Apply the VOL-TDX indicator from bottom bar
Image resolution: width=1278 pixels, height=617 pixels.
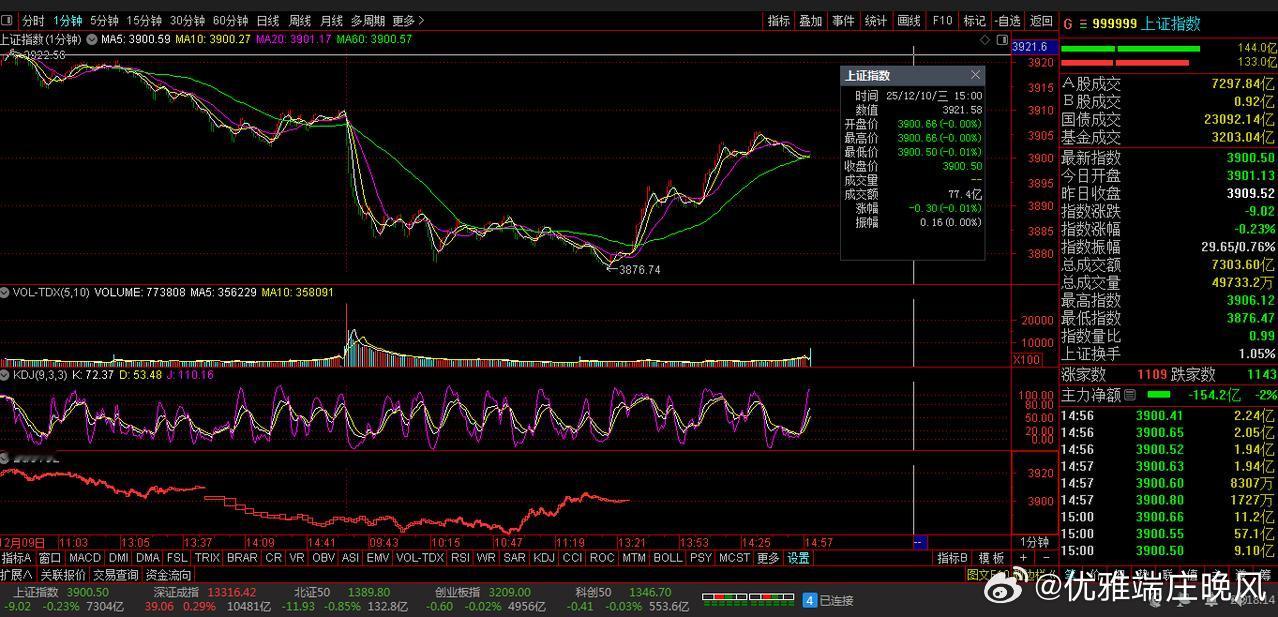click(420, 558)
